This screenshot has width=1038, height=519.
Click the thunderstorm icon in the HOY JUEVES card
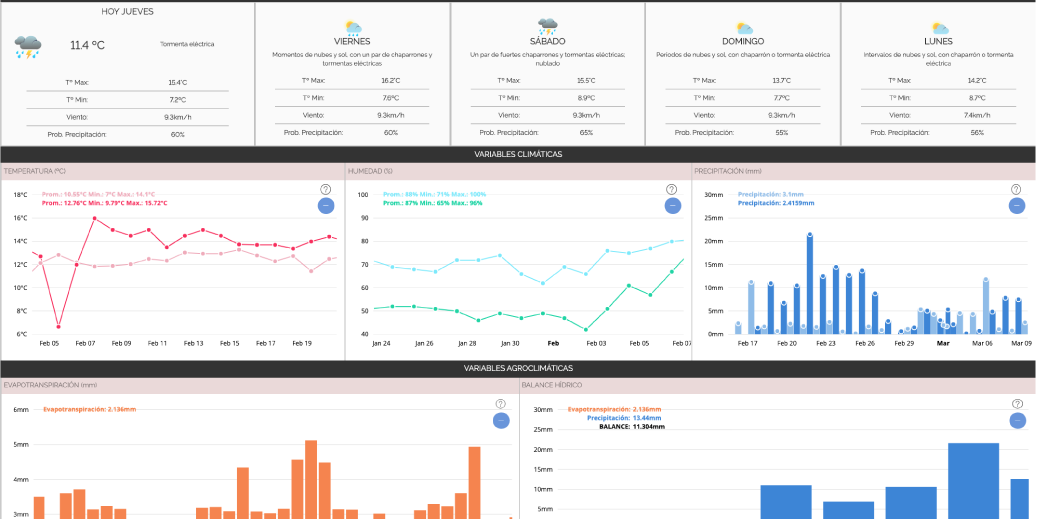(28, 46)
